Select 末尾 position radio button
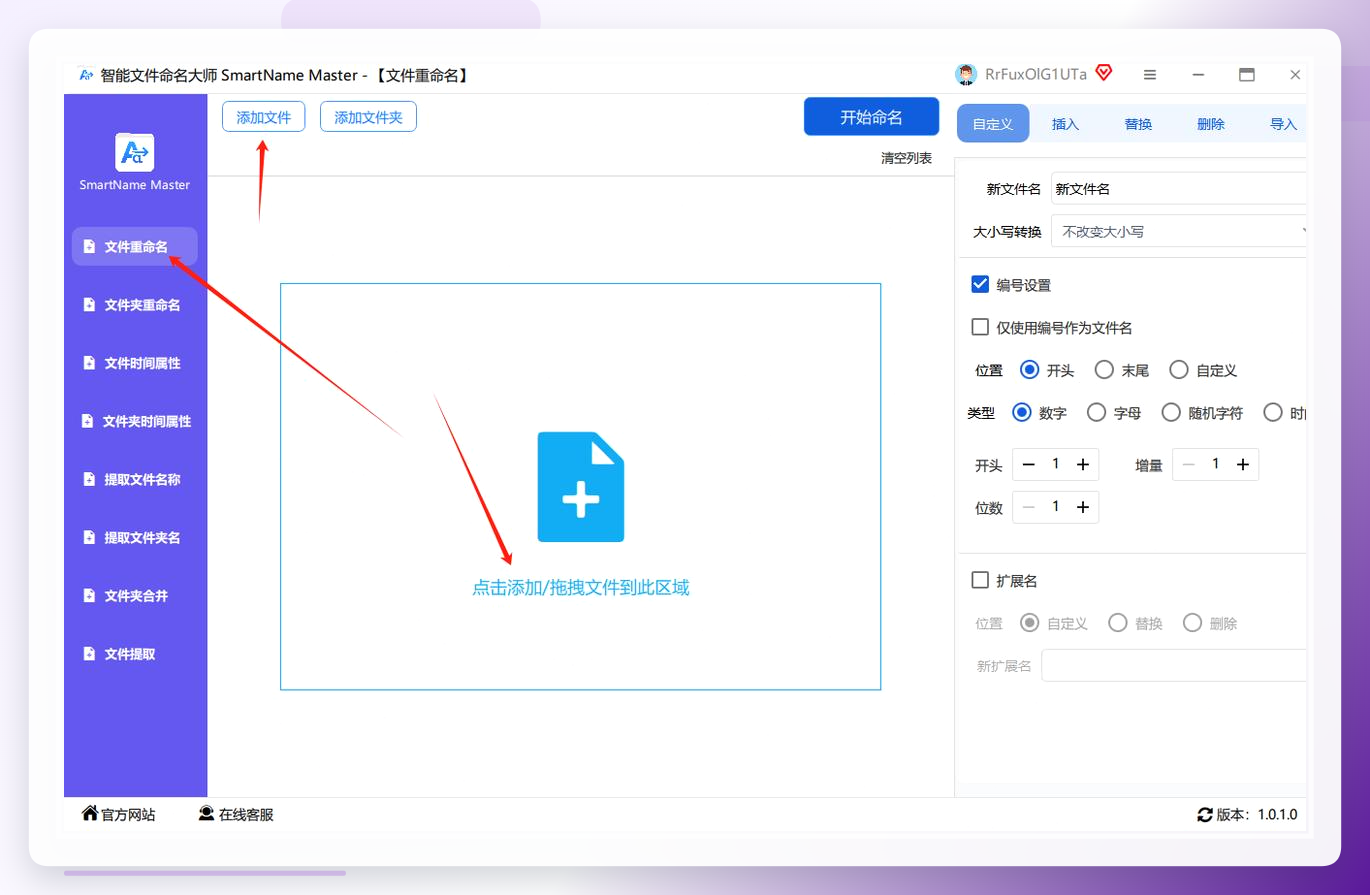The height and width of the screenshot is (895, 1370). point(1104,370)
